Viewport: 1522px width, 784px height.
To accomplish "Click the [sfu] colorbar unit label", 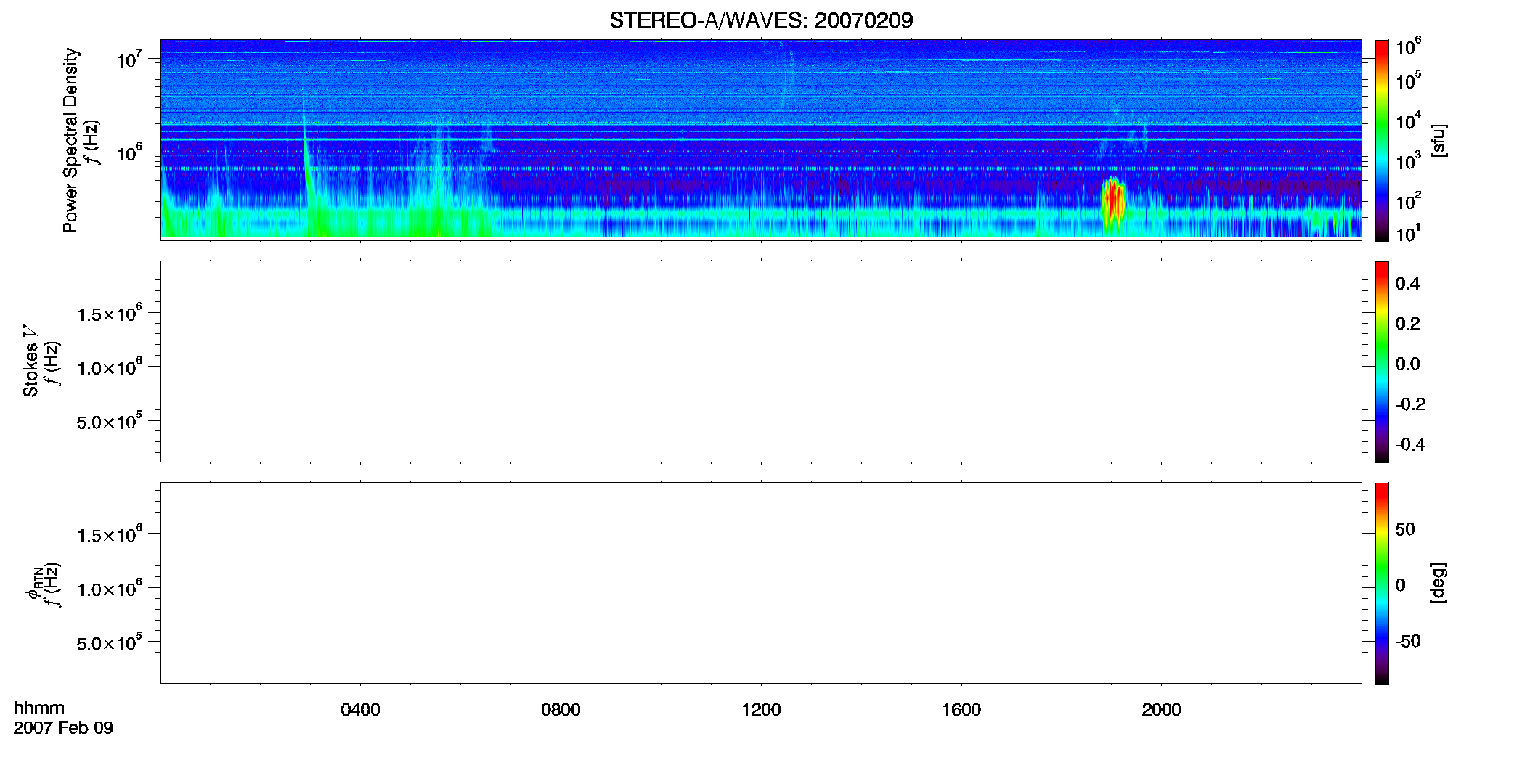I will pos(1438,140).
